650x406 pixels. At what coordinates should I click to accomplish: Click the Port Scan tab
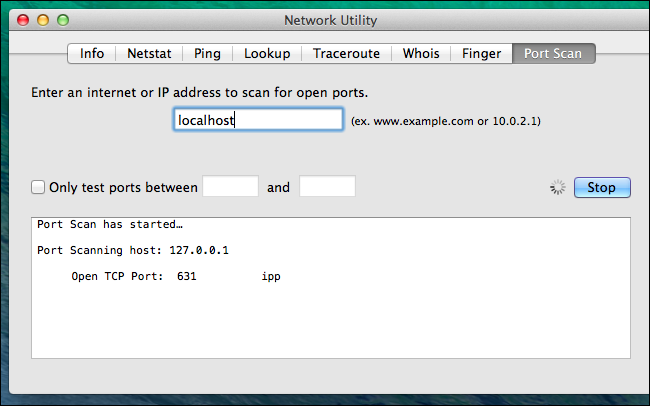click(554, 53)
